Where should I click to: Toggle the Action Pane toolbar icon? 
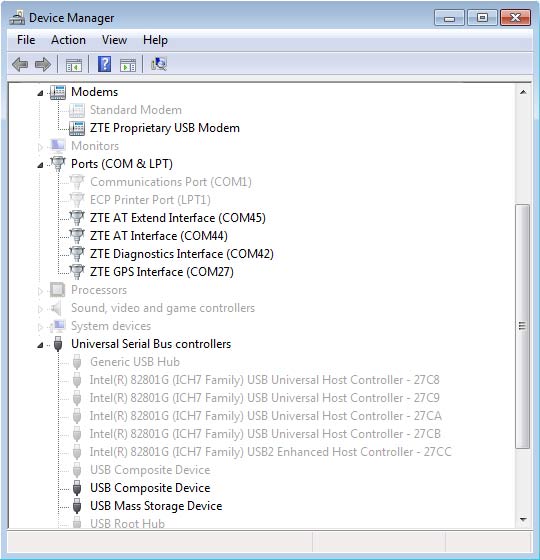128,65
